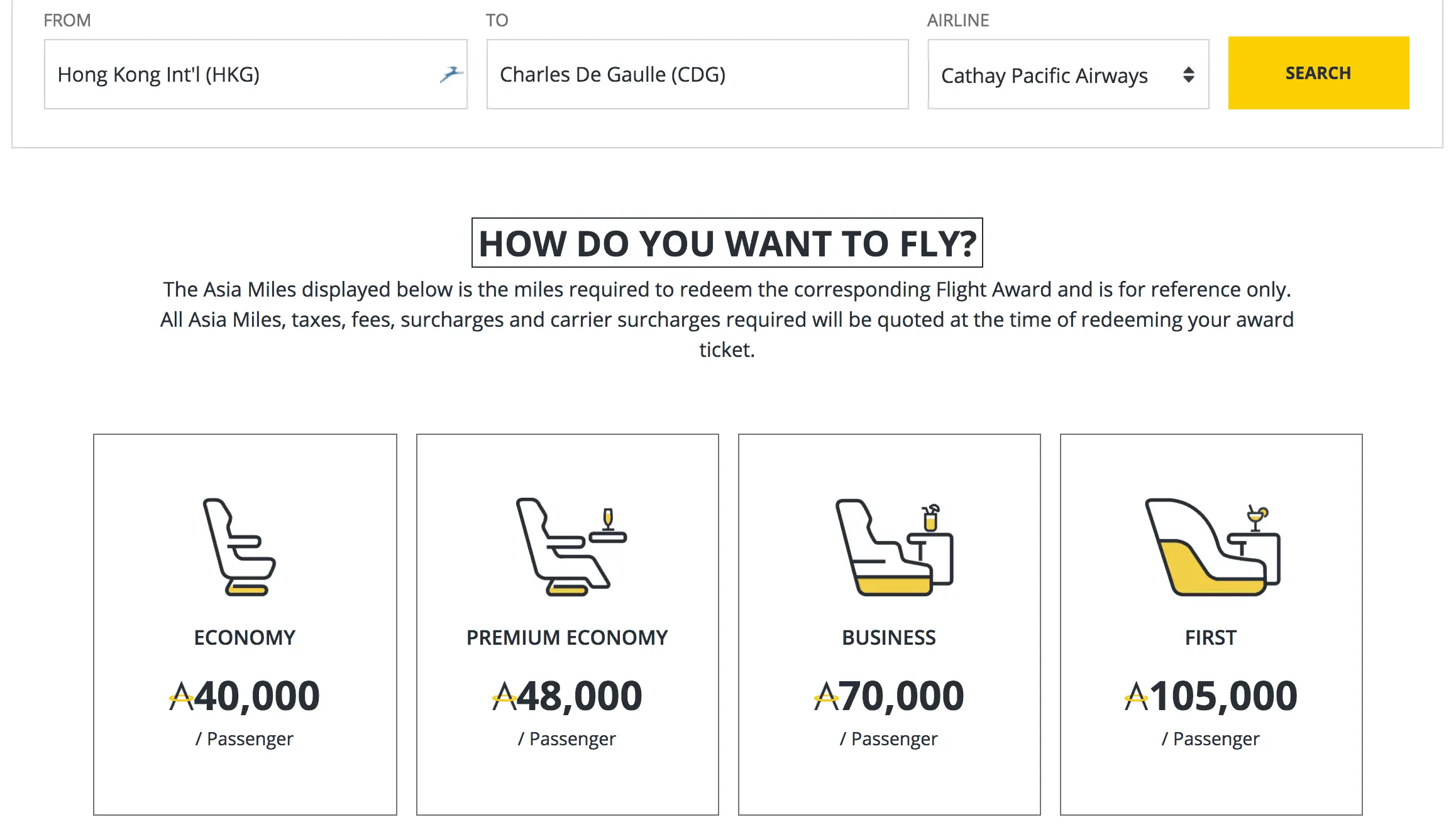Click the 'How do you want to fly?' heading
The height and width of the screenshot is (827, 1456).
727,243
